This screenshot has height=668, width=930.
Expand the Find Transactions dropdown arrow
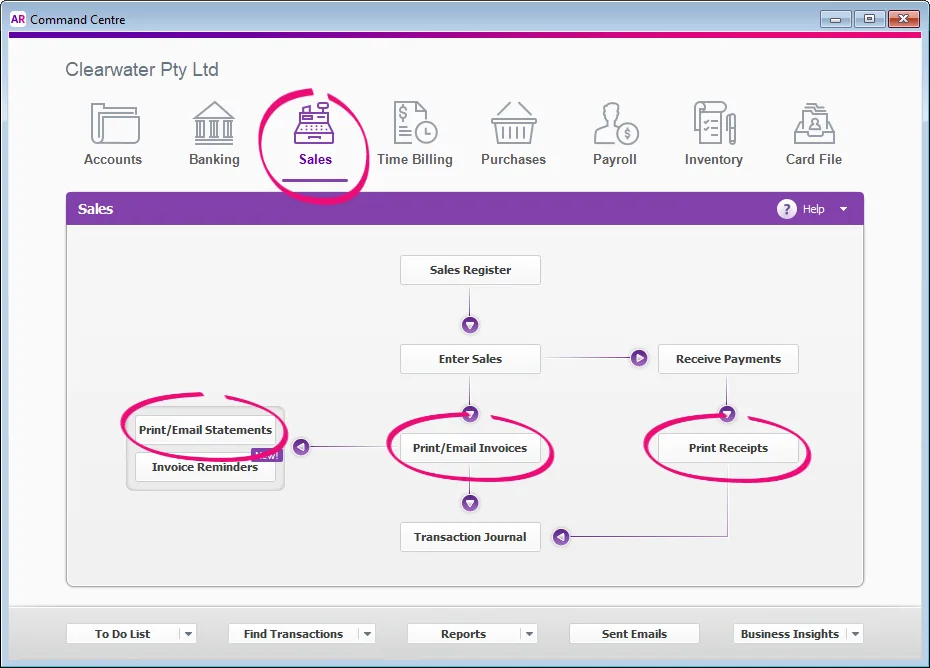click(367, 634)
